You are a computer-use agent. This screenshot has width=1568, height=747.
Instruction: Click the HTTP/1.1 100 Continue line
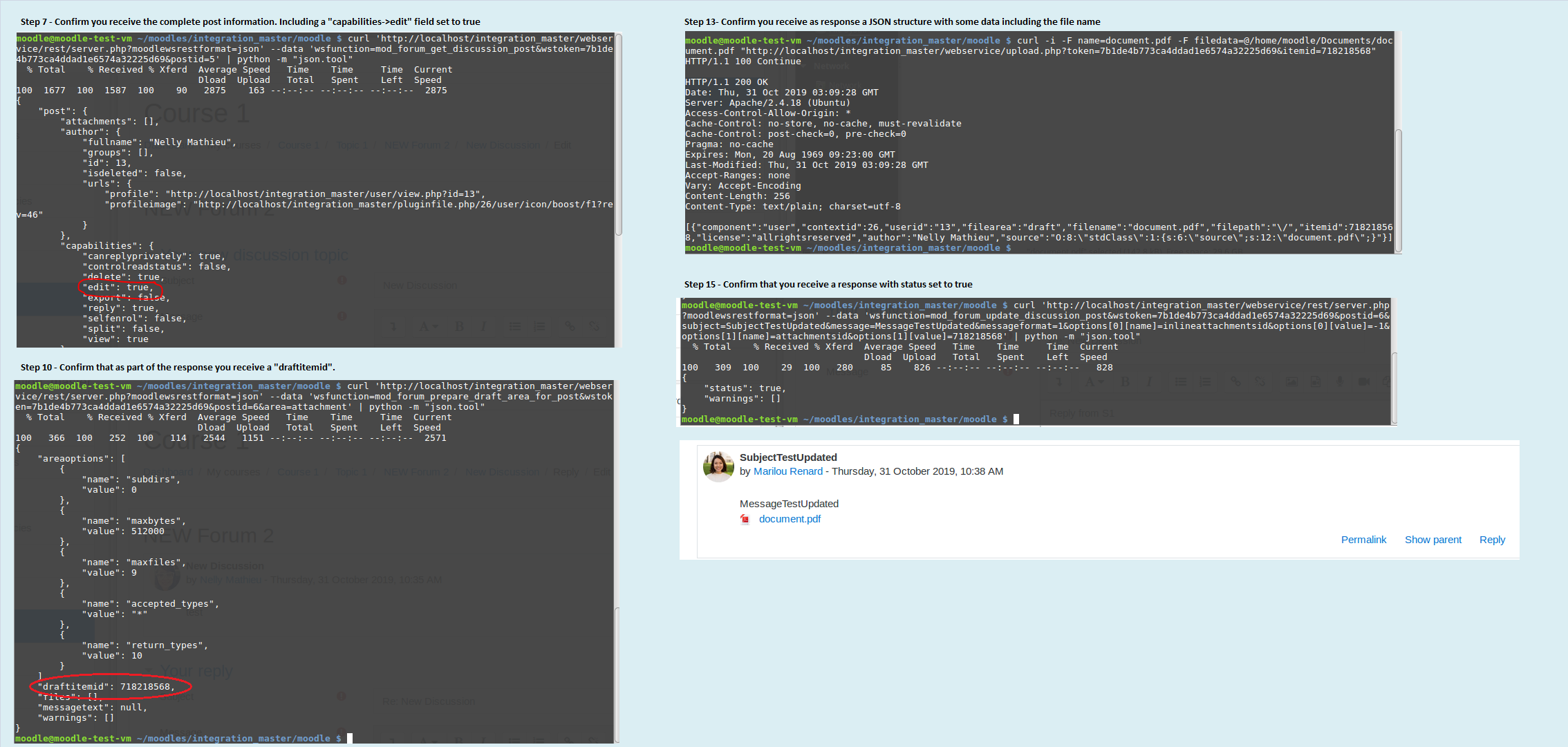click(743, 62)
